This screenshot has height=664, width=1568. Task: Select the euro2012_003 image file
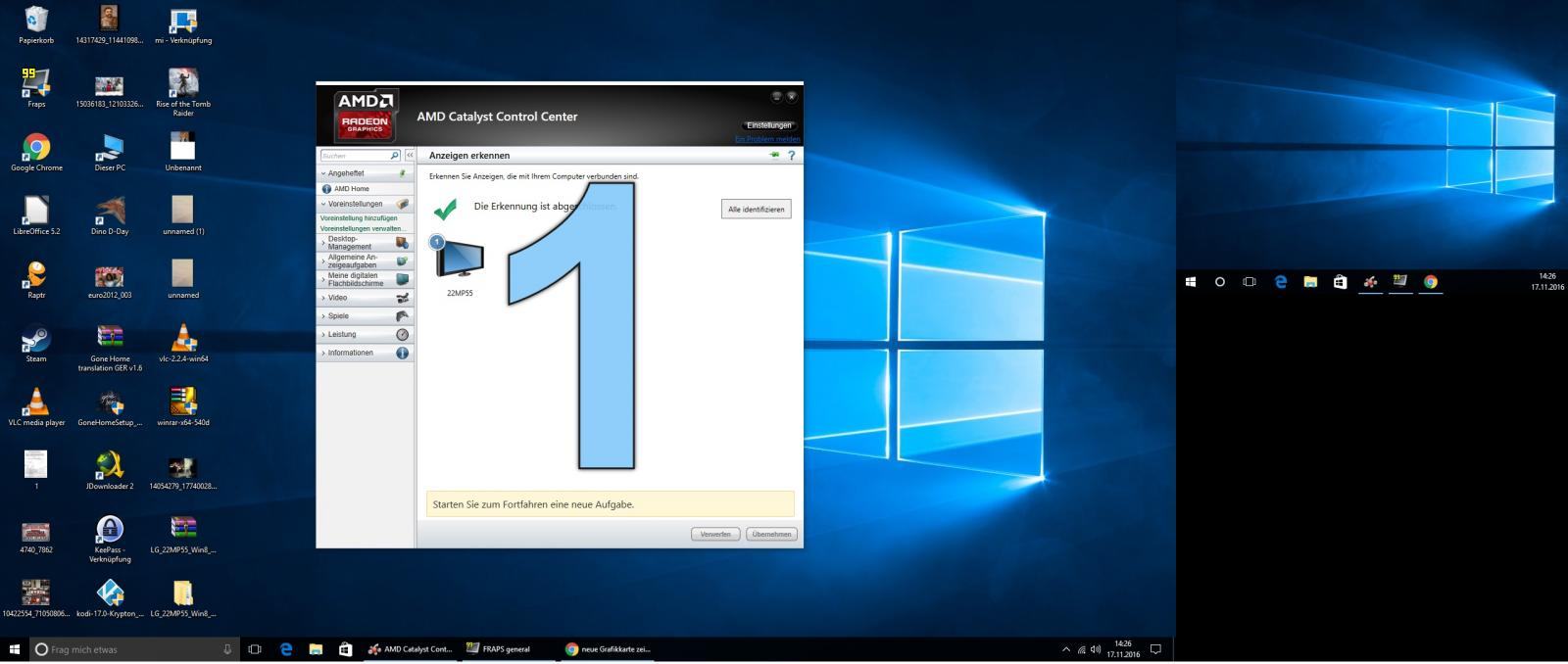[110, 279]
